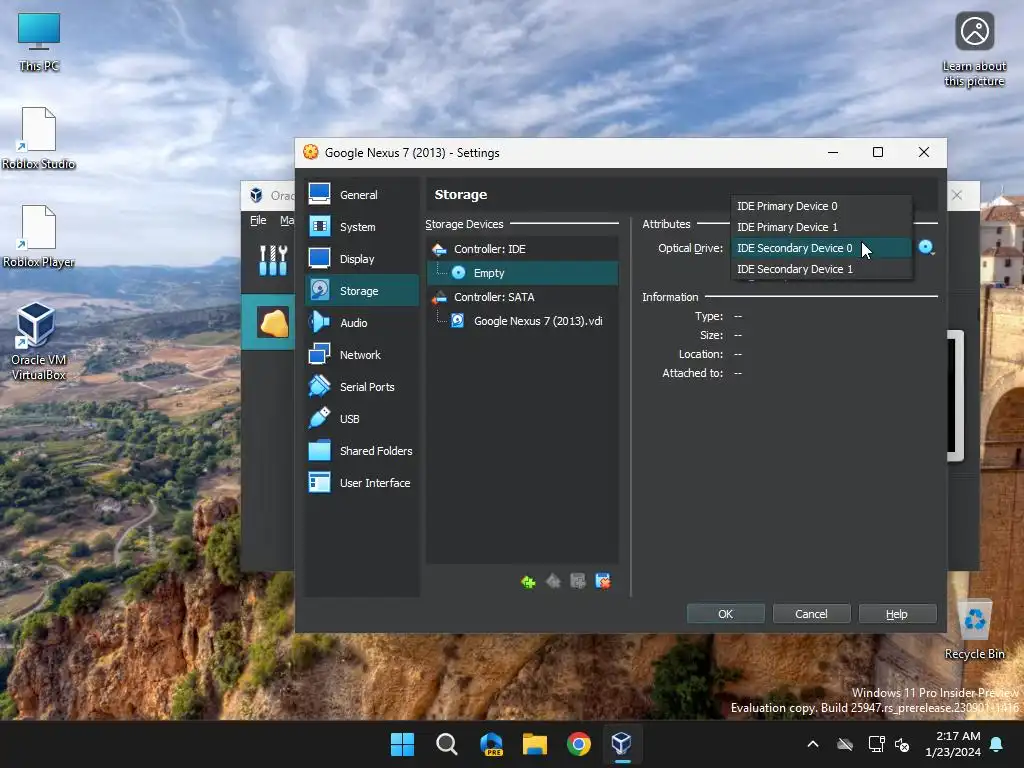1024x768 pixels.
Task: Choose IDE Primary Device 0 option
Action: pyautogui.click(x=821, y=206)
